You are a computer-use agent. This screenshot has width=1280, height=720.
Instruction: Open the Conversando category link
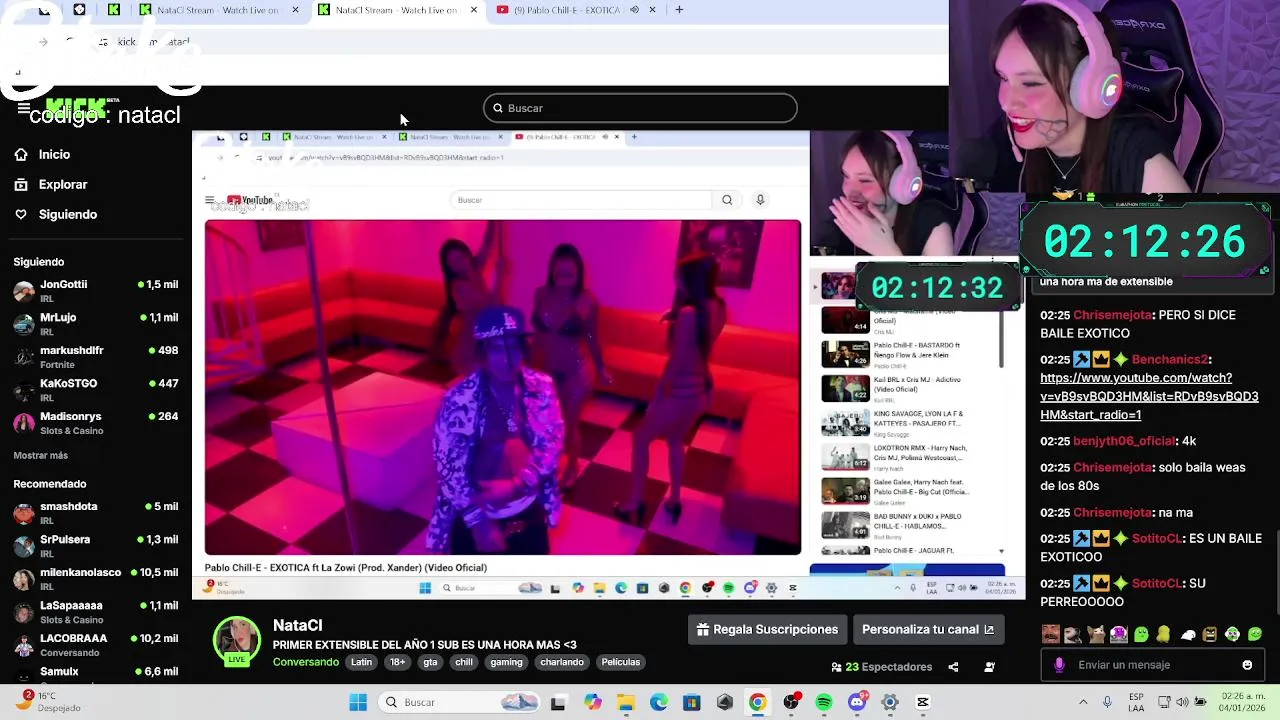pos(306,662)
